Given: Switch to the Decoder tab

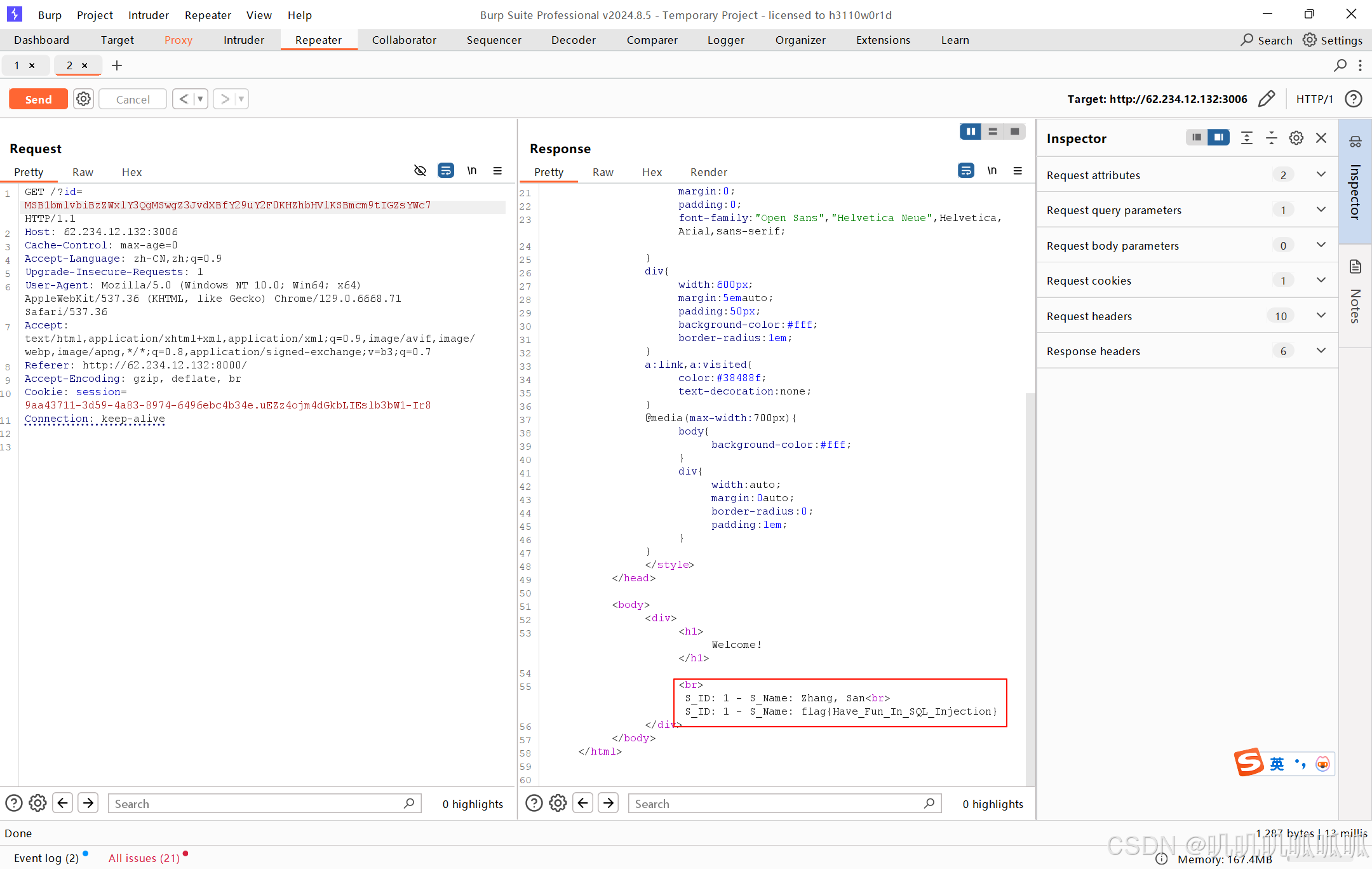Looking at the screenshot, I should [573, 40].
